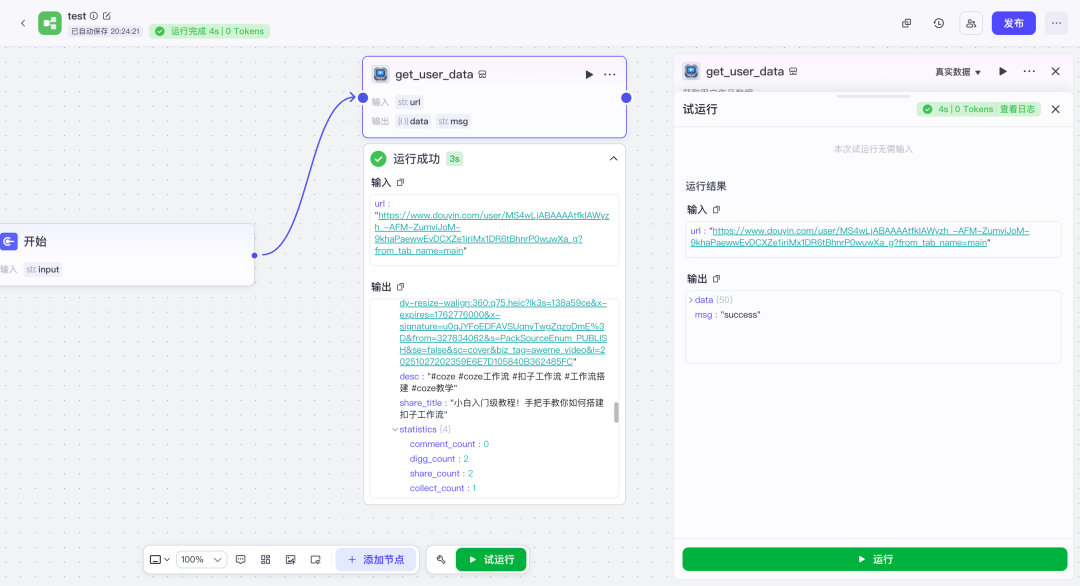Open the comment tool in bottom toolbar
This screenshot has width=1080, height=586.
241,560
